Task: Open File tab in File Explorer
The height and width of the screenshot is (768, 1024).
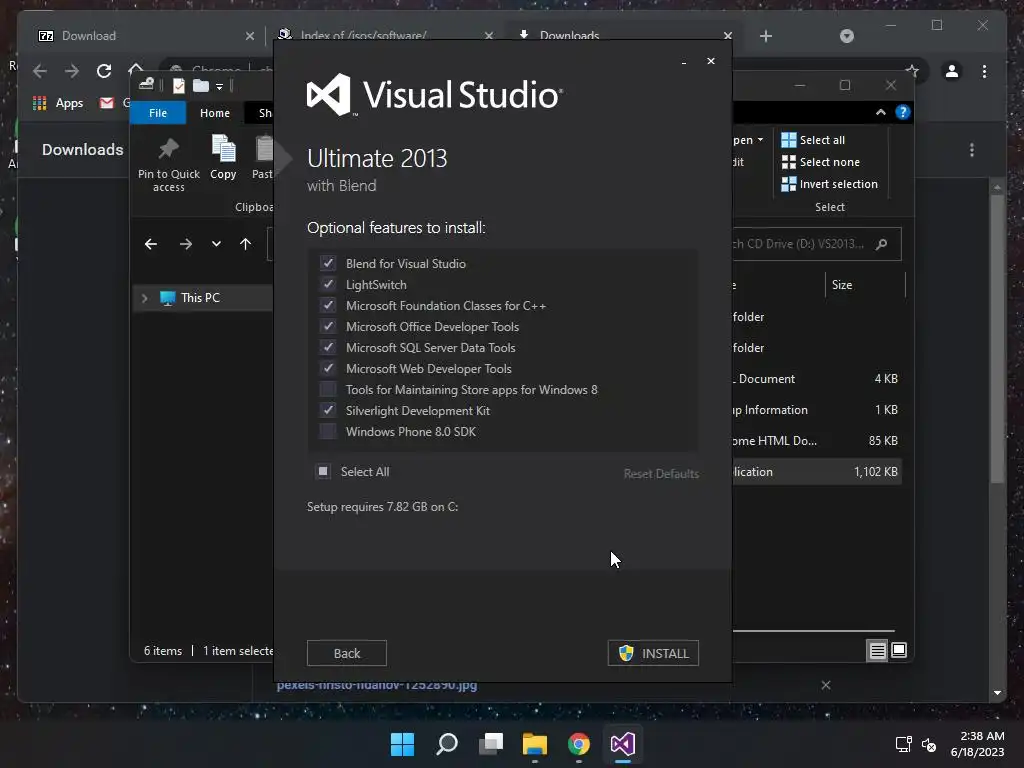Action: [x=158, y=113]
